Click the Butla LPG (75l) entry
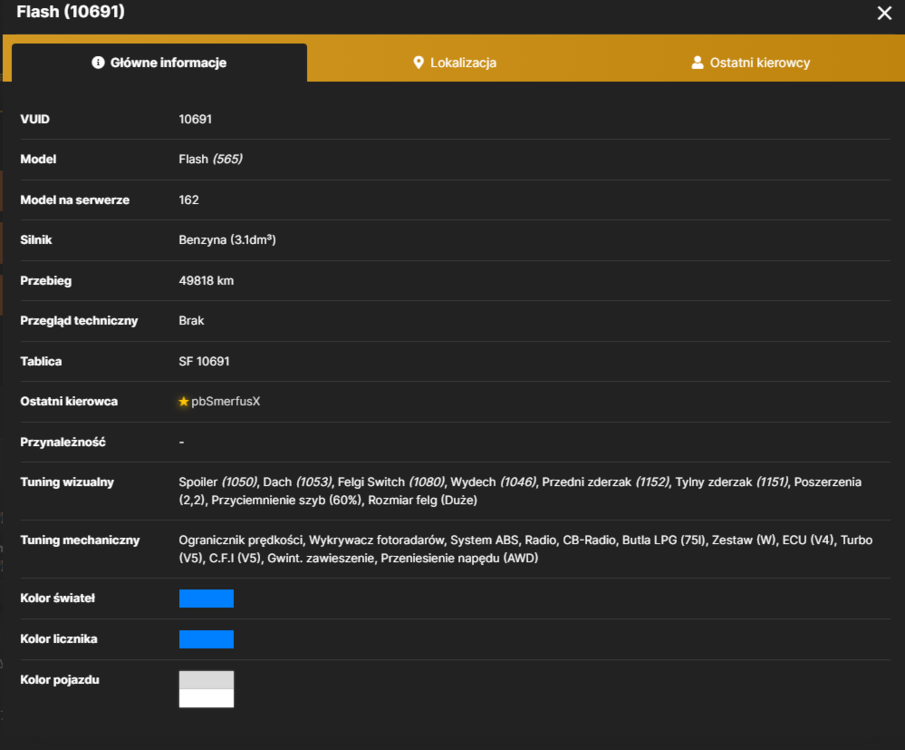 point(664,540)
